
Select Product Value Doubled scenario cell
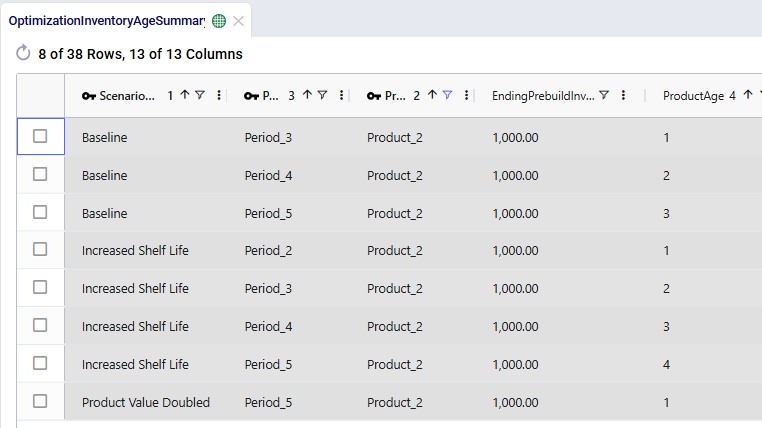click(146, 402)
